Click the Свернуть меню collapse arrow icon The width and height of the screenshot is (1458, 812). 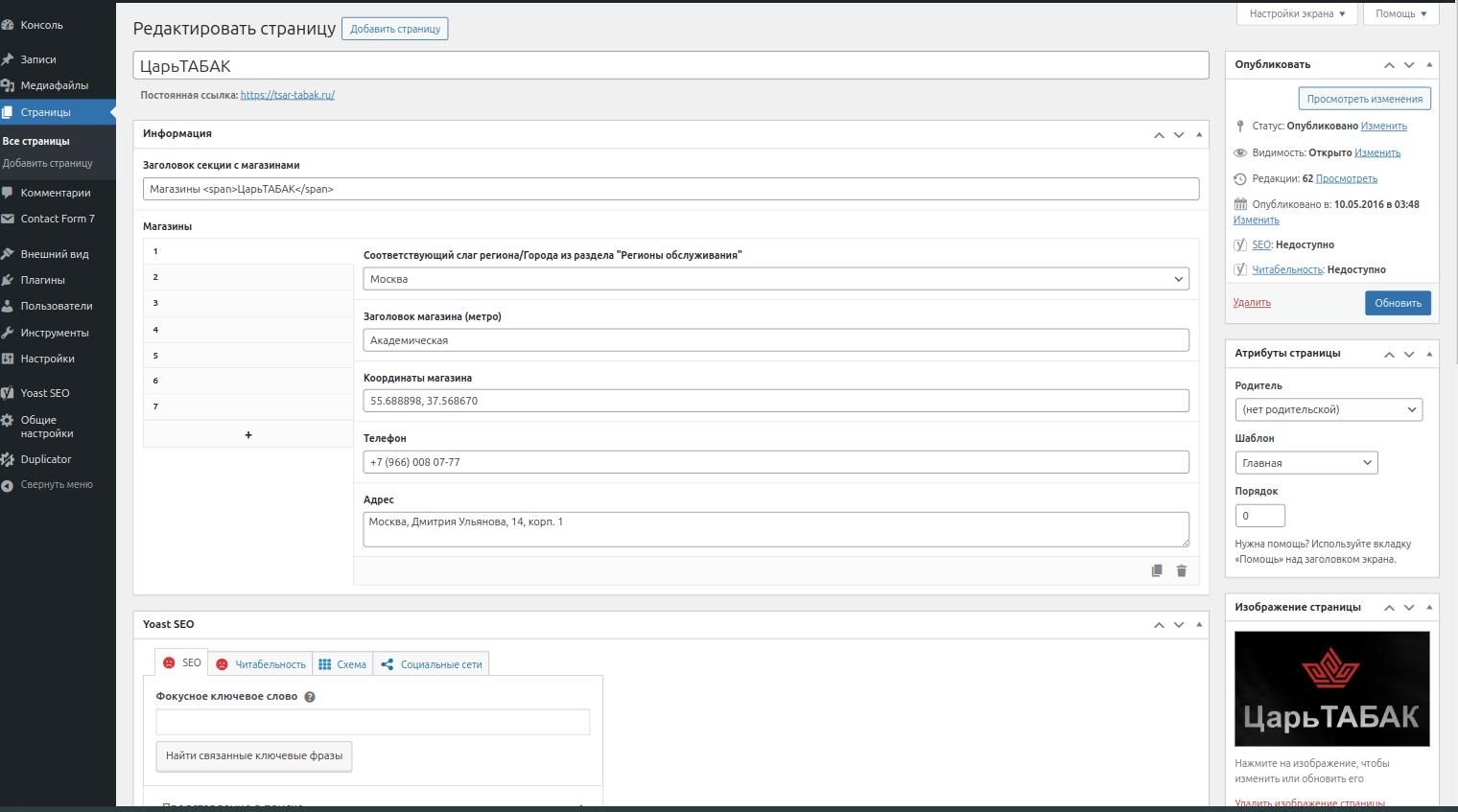(8, 485)
